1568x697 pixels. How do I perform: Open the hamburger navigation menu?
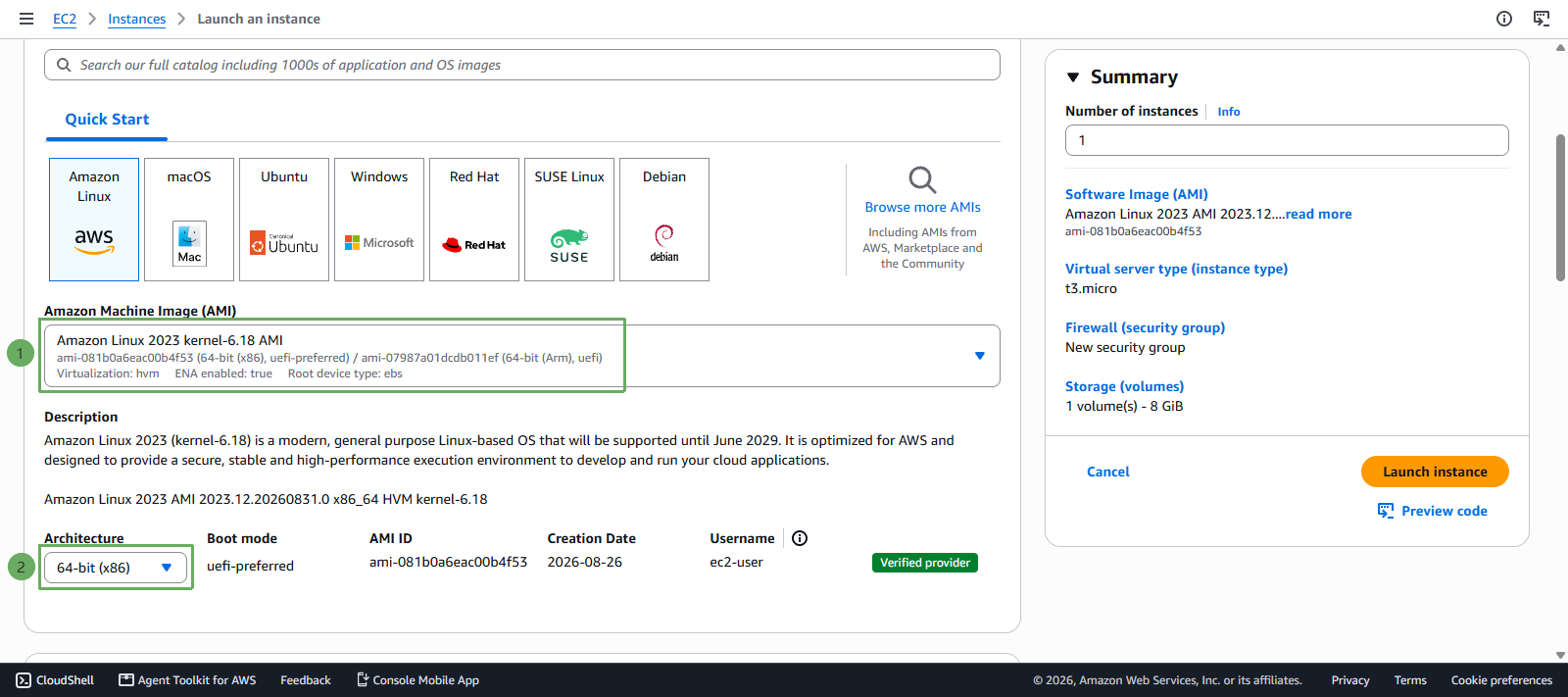[x=26, y=19]
